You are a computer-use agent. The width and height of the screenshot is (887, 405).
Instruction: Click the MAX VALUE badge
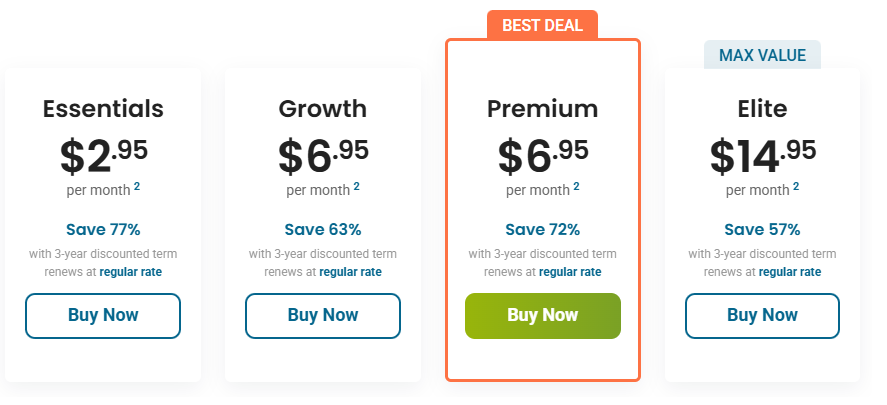762,55
